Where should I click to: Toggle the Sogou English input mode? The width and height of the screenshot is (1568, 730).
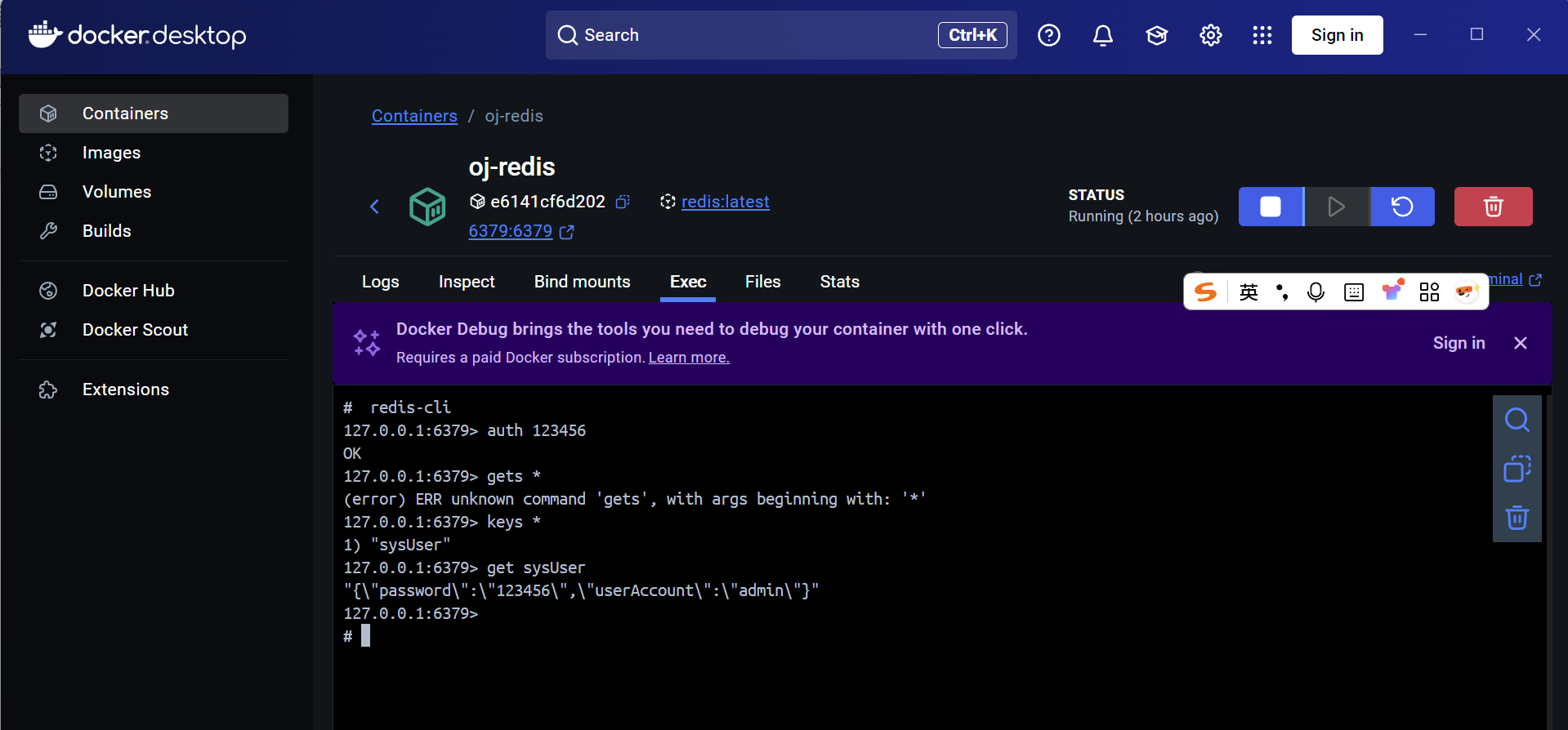coord(1249,292)
